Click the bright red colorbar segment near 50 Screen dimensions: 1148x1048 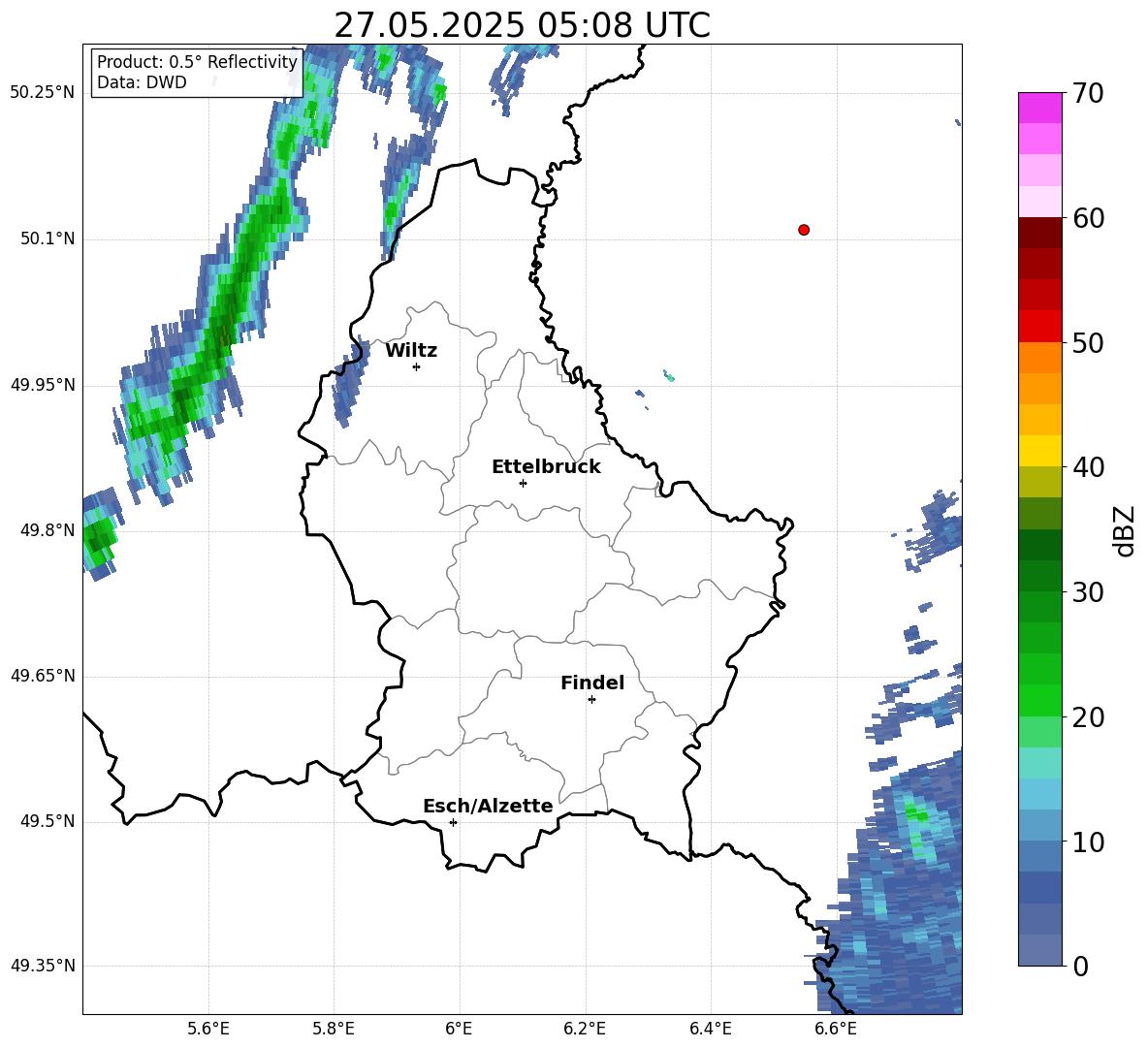(x=1039, y=327)
